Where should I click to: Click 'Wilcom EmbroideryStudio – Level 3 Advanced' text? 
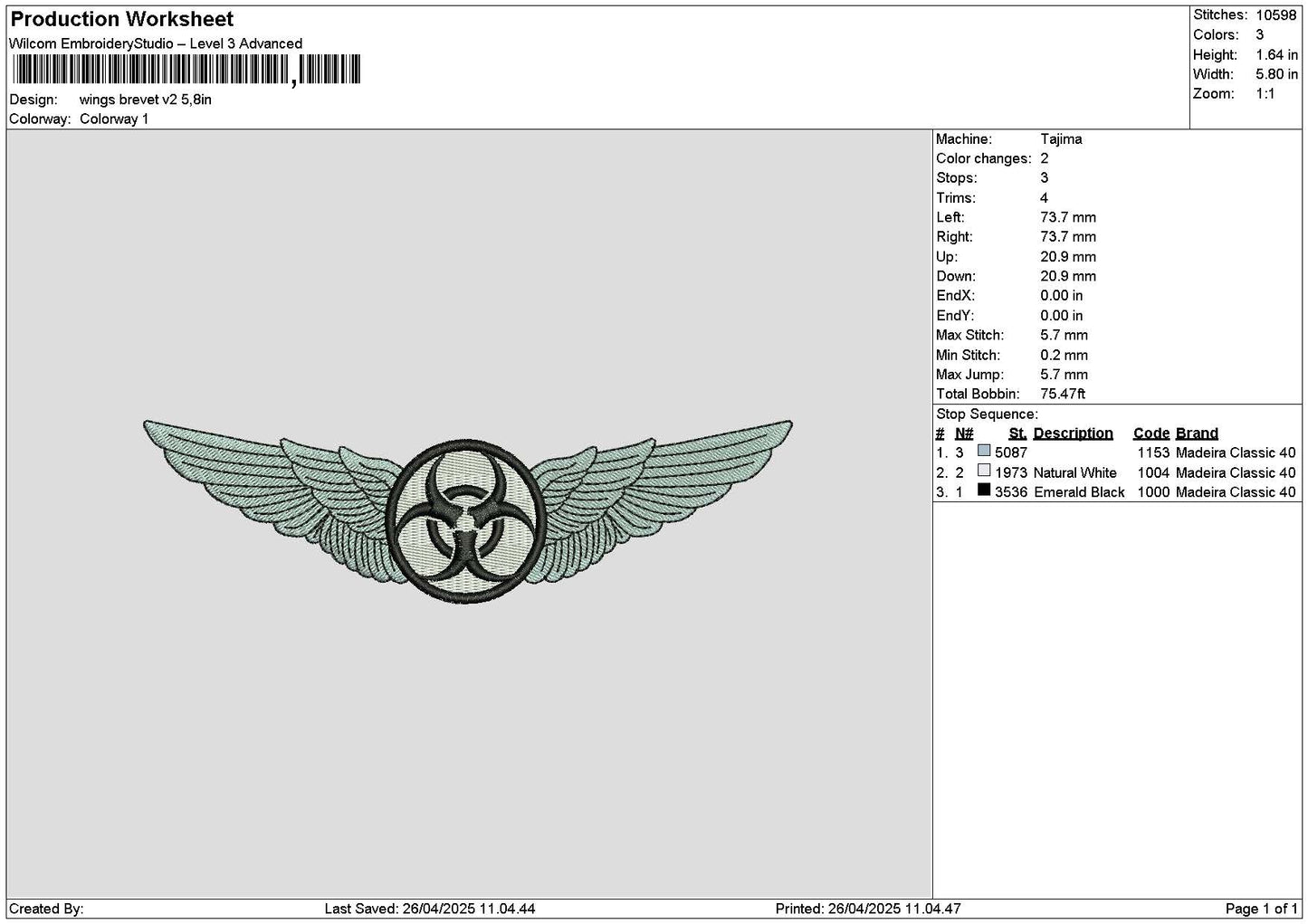(x=156, y=43)
